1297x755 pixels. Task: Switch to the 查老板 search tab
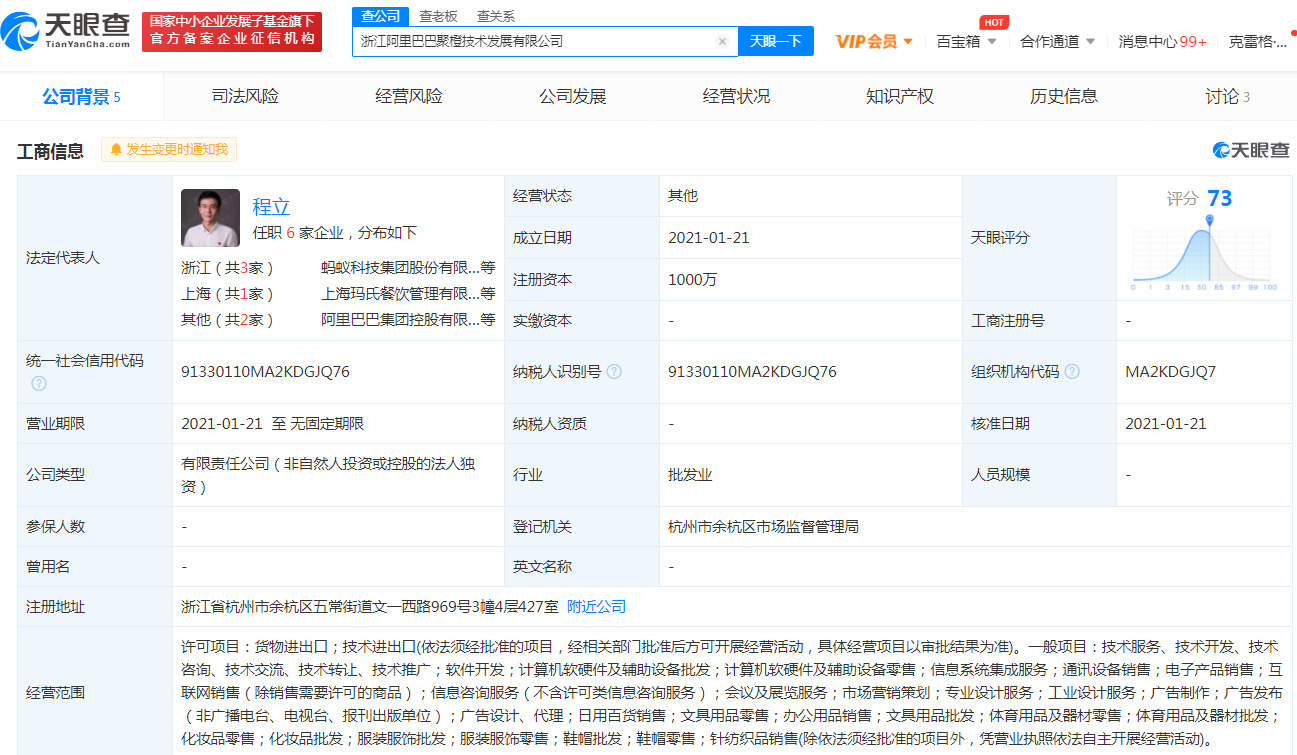[x=438, y=16]
